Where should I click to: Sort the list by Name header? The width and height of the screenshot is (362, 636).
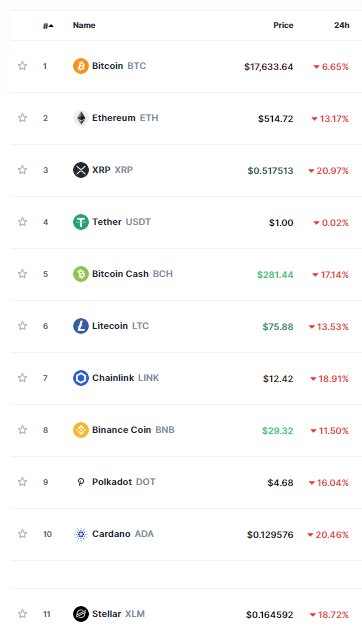point(84,25)
